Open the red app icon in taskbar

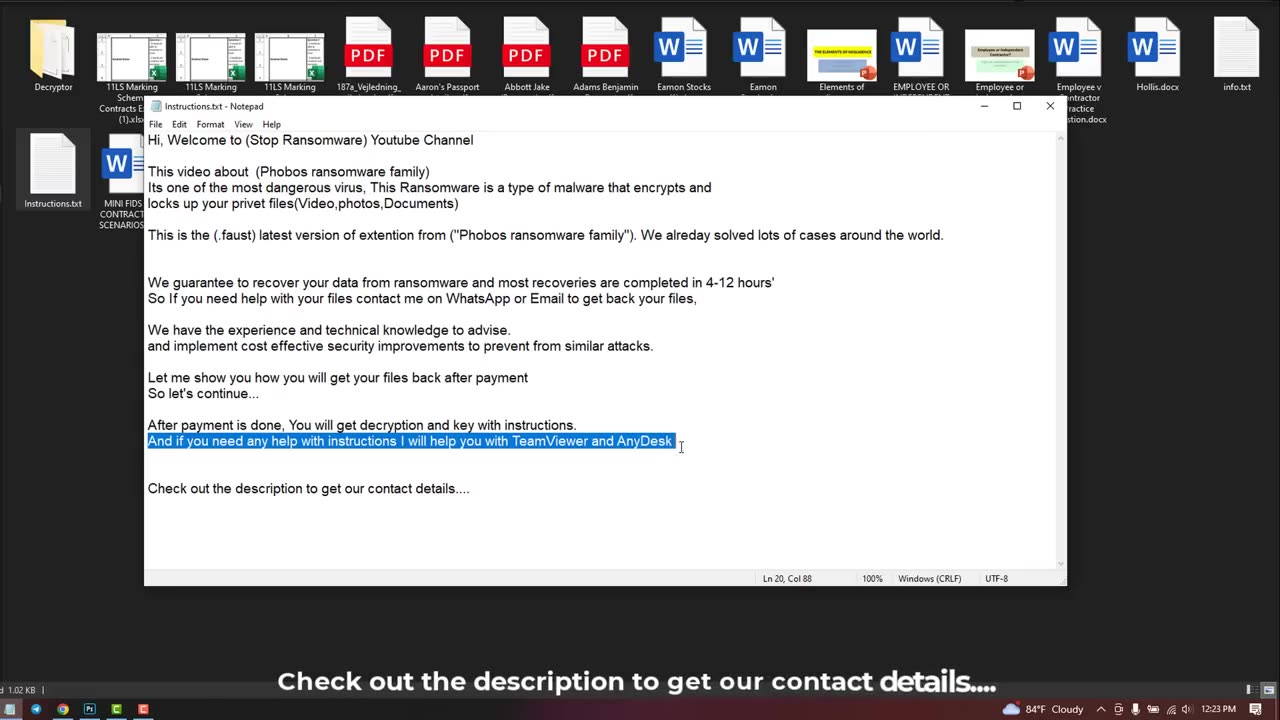[x=144, y=709]
